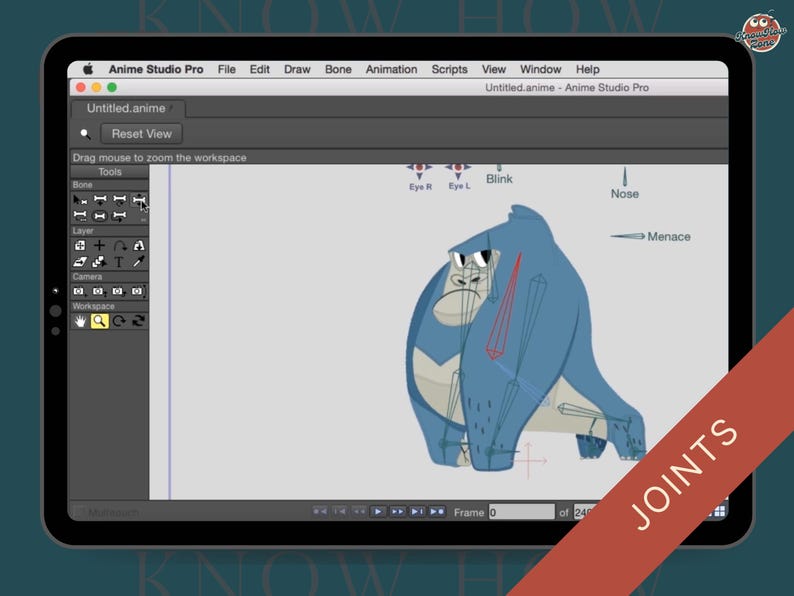Click the Frame number input field
This screenshot has height=596, width=794.
522,512
